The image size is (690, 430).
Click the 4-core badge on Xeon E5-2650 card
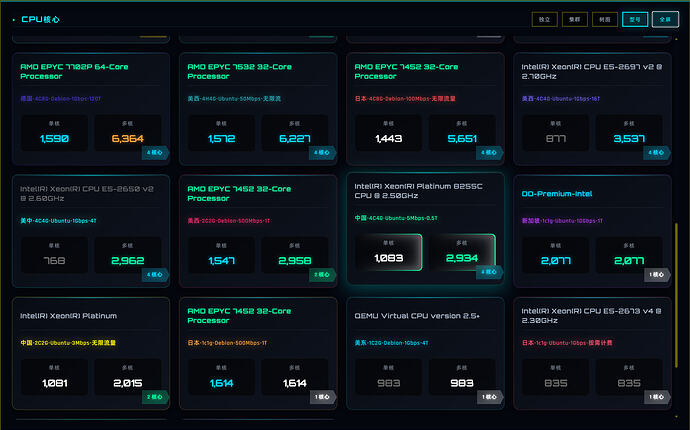point(155,274)
